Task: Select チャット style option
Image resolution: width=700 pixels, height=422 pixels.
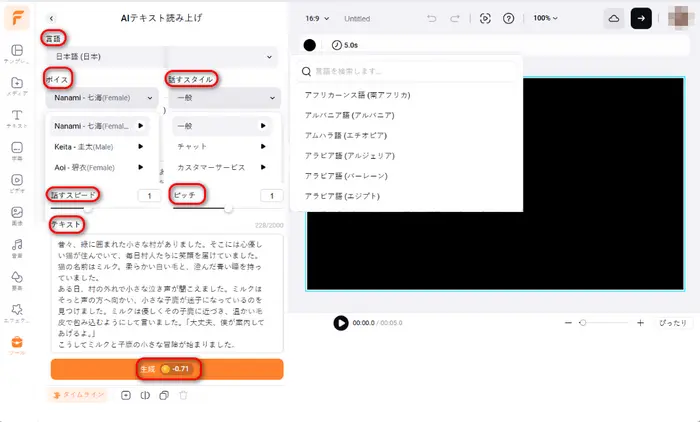Action: 192,146
